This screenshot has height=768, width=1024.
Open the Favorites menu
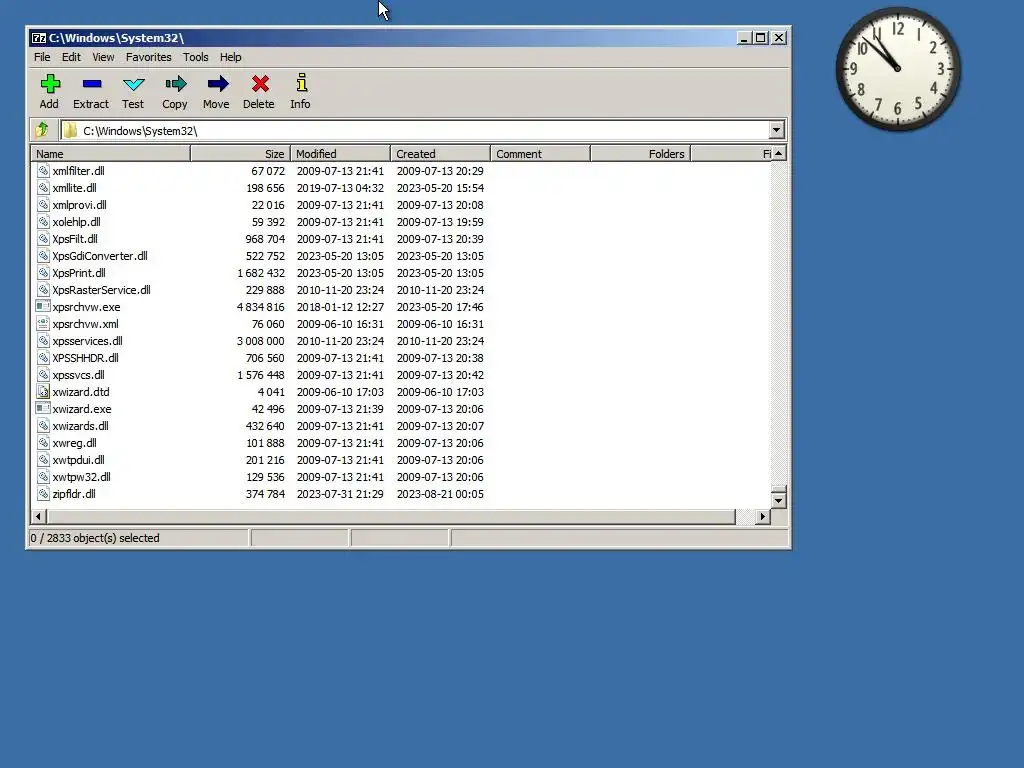148,57
